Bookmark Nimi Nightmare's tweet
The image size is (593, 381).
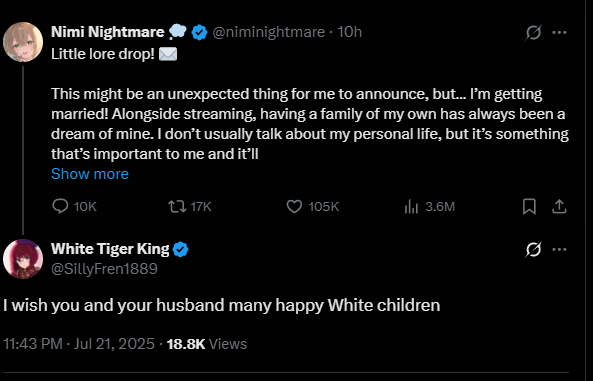529,207
